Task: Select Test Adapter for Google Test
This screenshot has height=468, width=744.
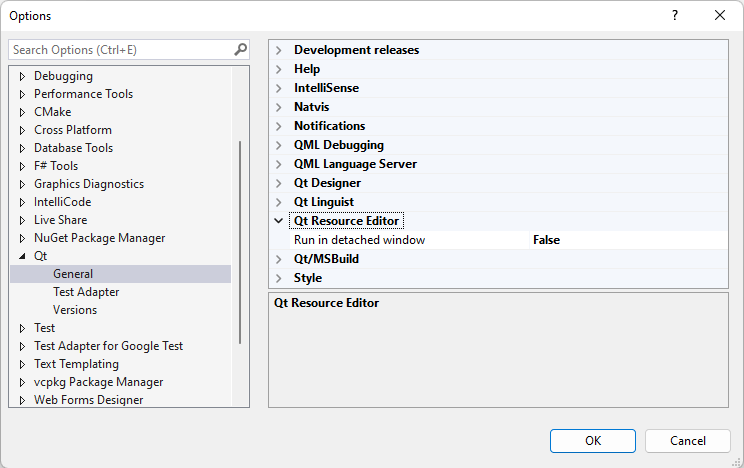Action: [108, 346]
